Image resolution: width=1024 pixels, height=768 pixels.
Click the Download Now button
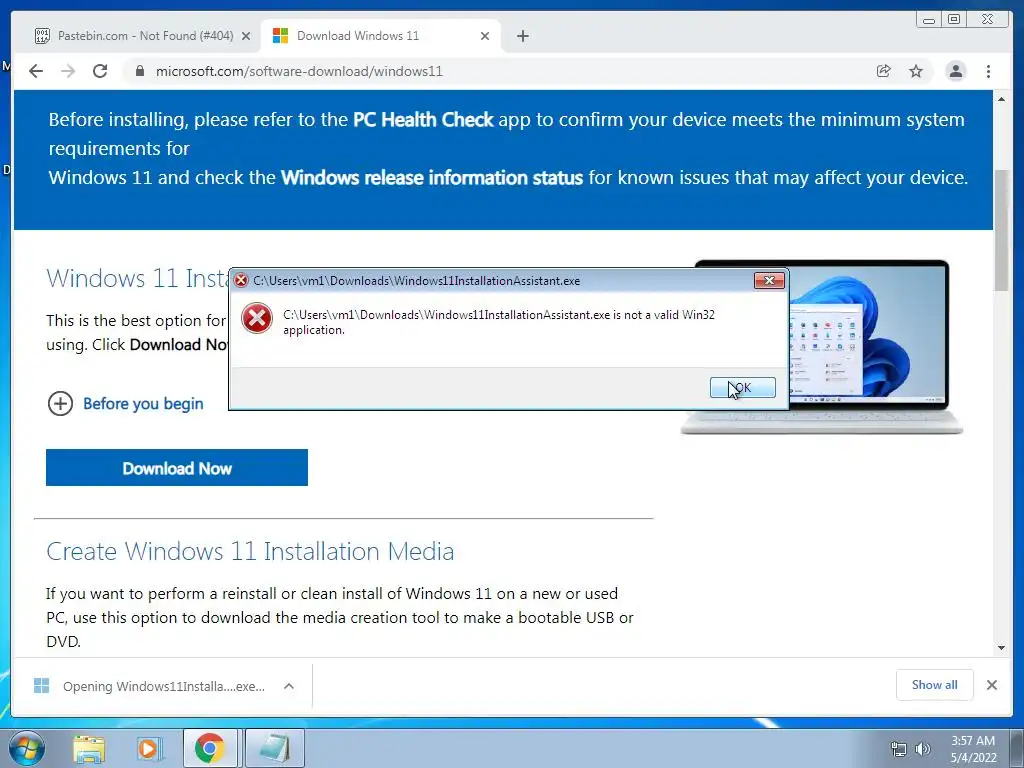click(x=177, y=468)
